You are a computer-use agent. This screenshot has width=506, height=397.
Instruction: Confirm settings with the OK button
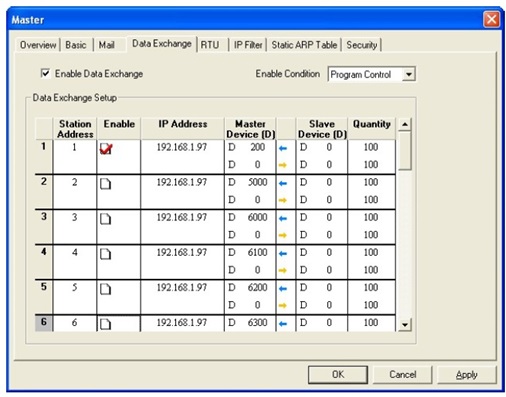click(x=338, y=375)
